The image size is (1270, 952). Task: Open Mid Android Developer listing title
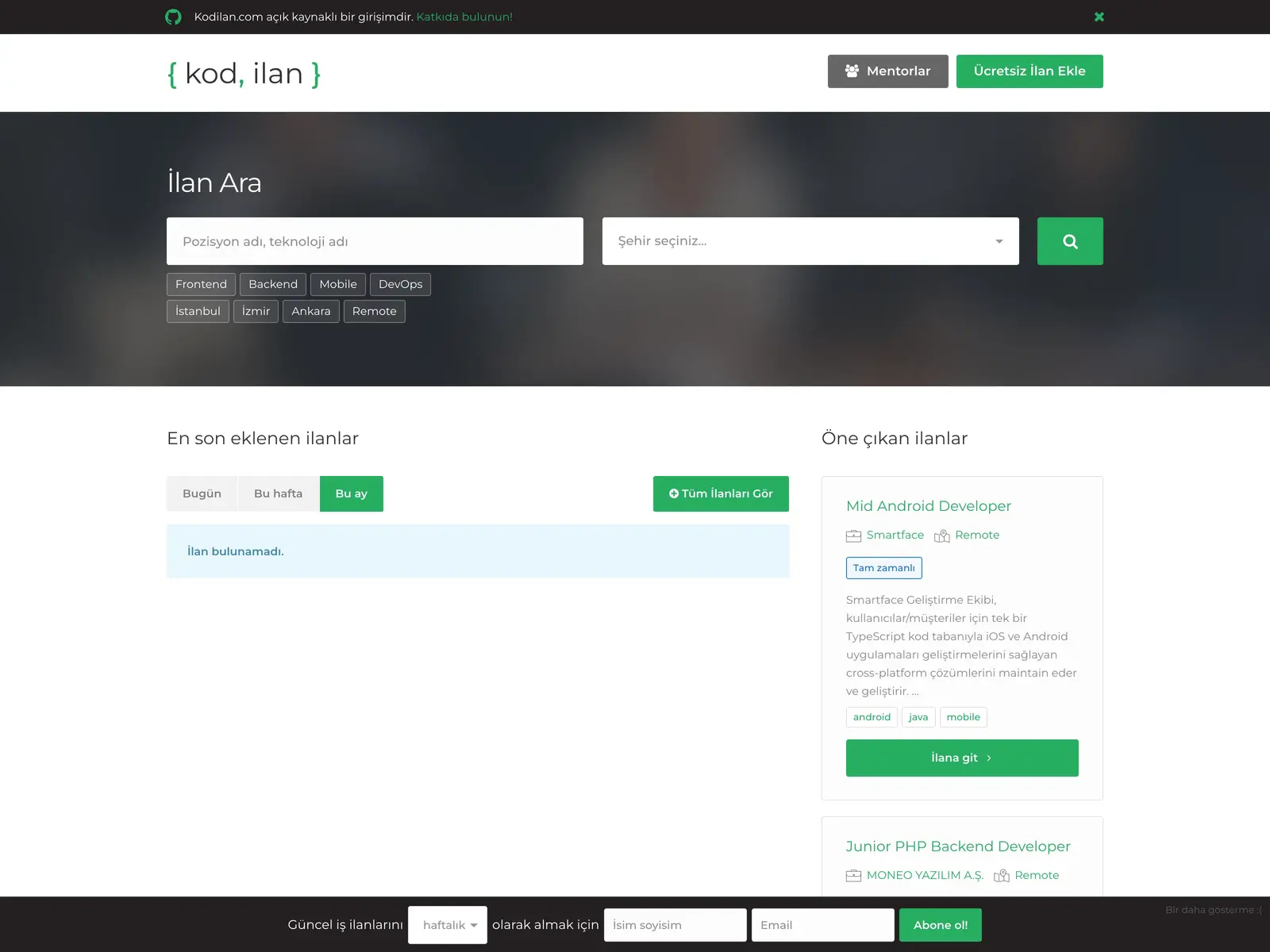(x=929, y=506)
